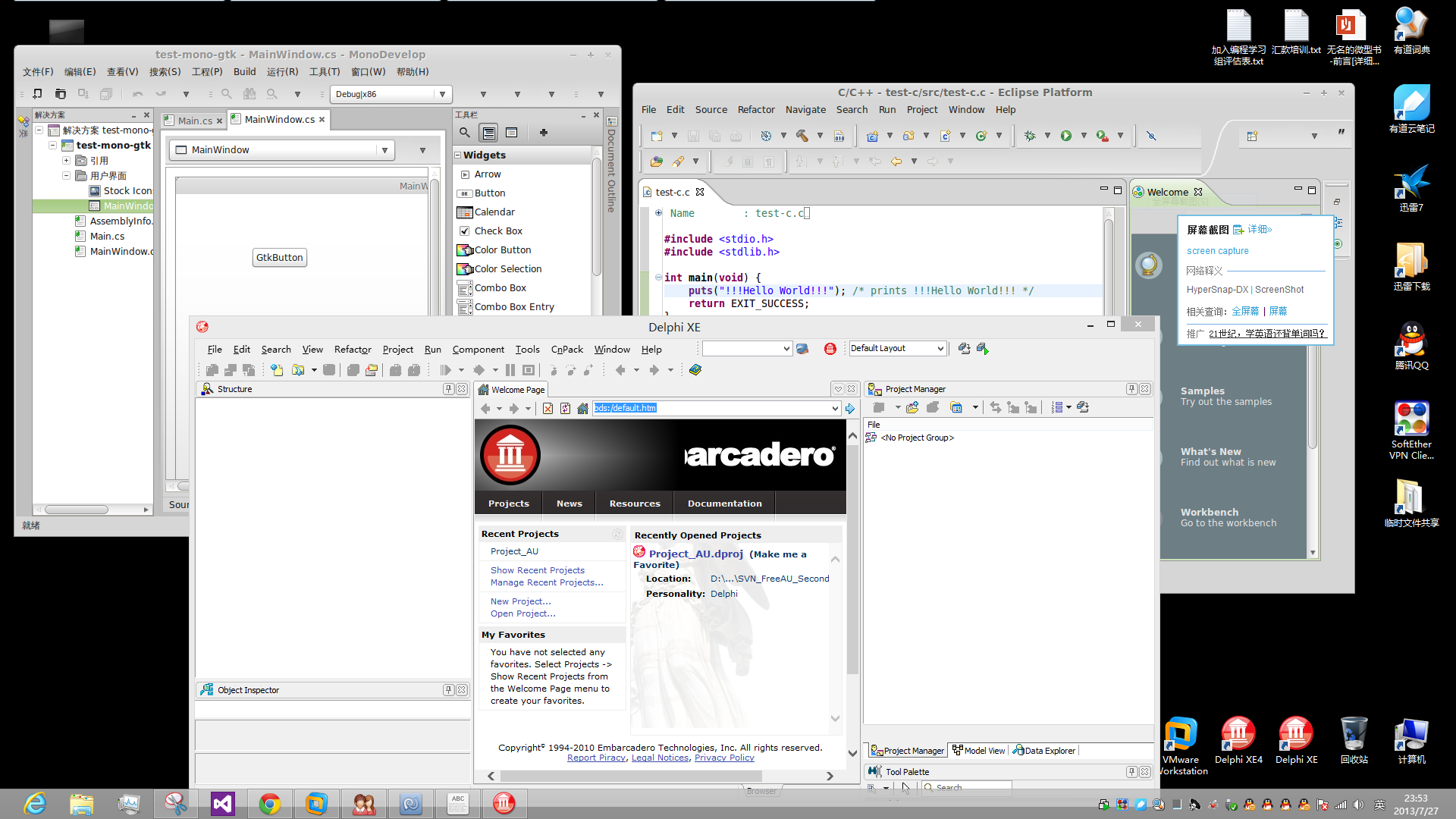Click the hammer Build icon in Eclipse
Image resolution: width=1456 pixels, height=819 pixels.
click(x=802, y=136)
